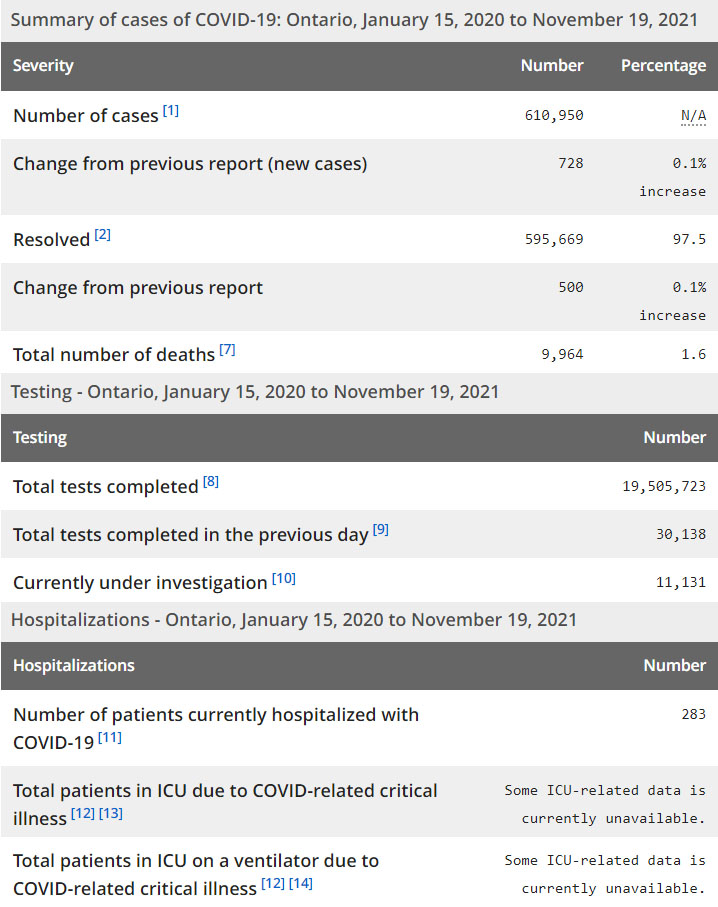Open footnote 2 next to Resolved
718x907 pixels.
tap(103, 235)
